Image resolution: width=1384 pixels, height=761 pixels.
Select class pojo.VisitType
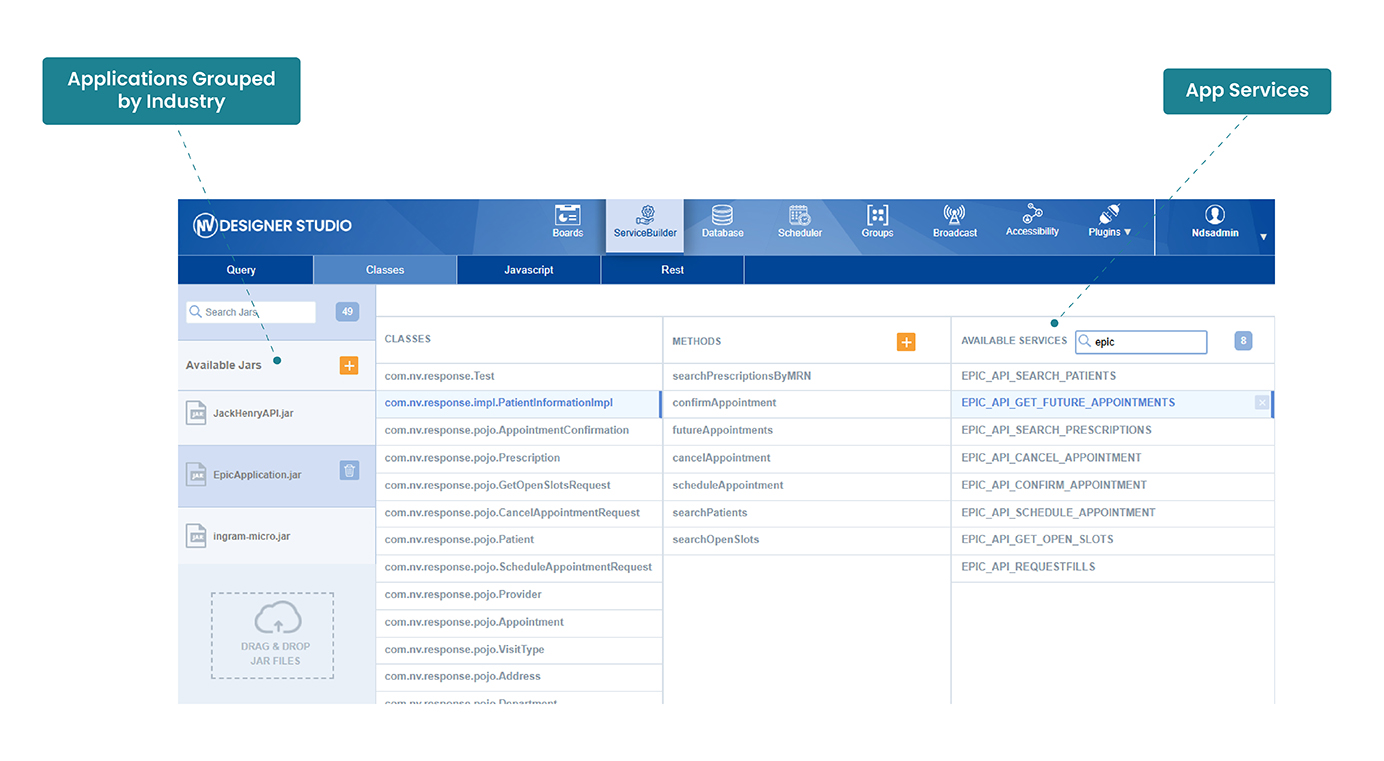click(519, 649)
